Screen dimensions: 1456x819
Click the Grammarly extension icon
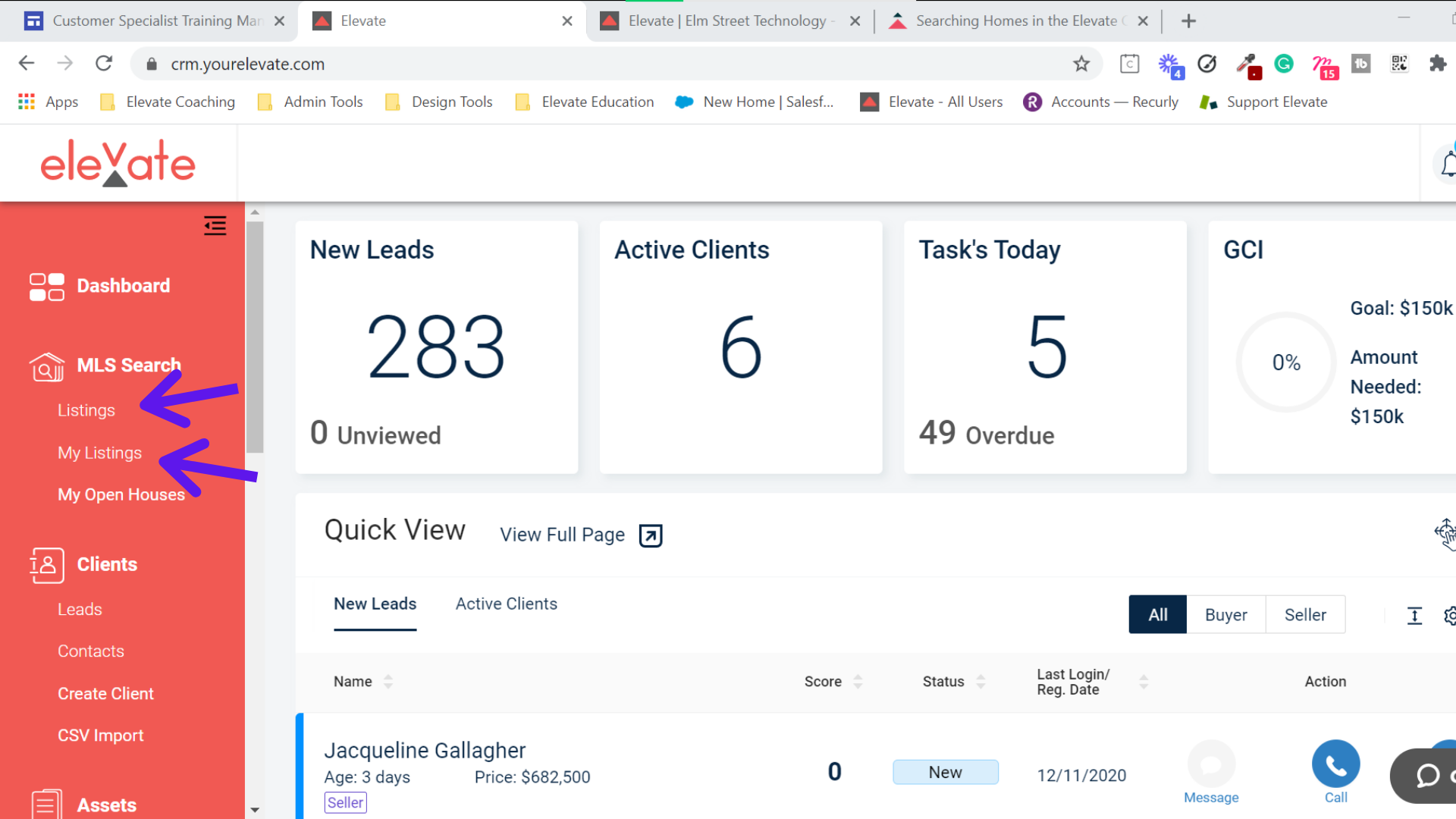coord(1284,64)
